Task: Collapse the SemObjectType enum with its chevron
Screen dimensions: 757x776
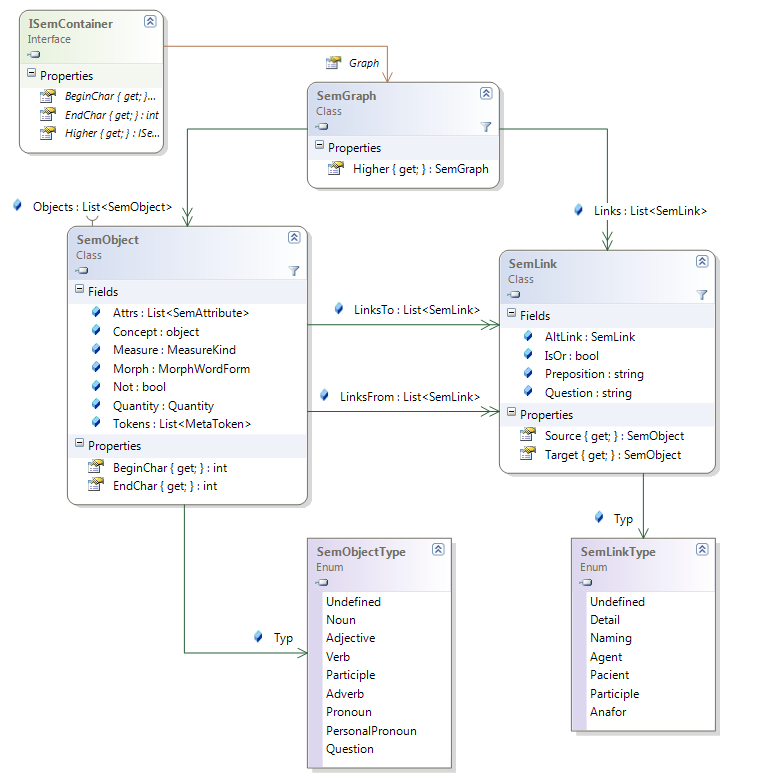Action: click(x=438, y=550)
